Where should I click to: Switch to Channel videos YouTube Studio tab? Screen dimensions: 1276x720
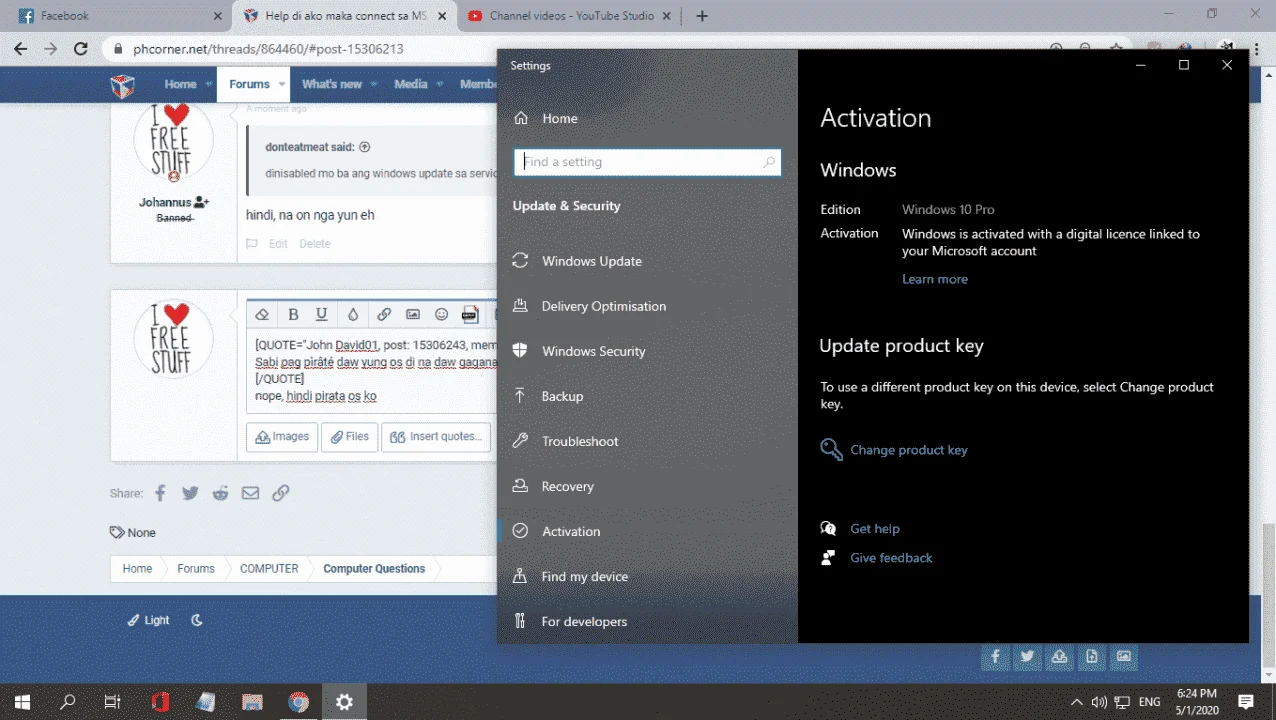[x=571, y=16]
